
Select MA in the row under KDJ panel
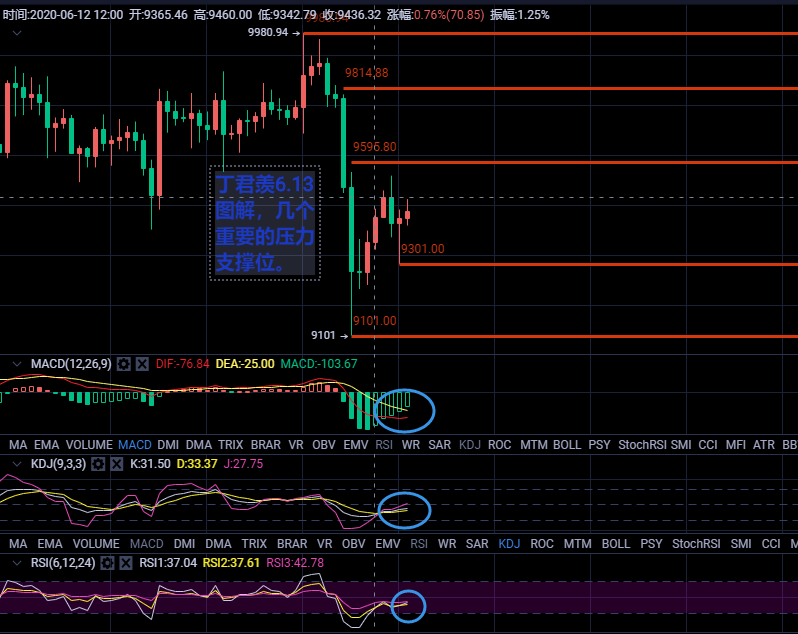[18, 544]
